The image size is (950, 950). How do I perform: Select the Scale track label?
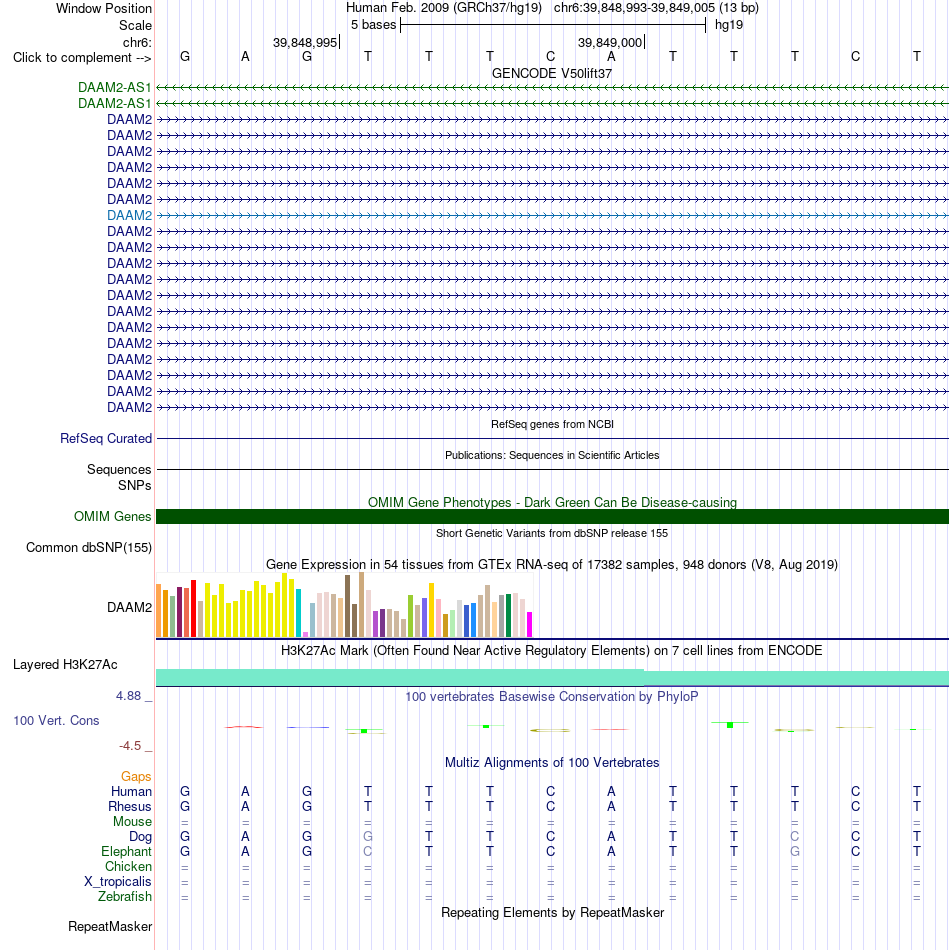[x=135, y=25]
